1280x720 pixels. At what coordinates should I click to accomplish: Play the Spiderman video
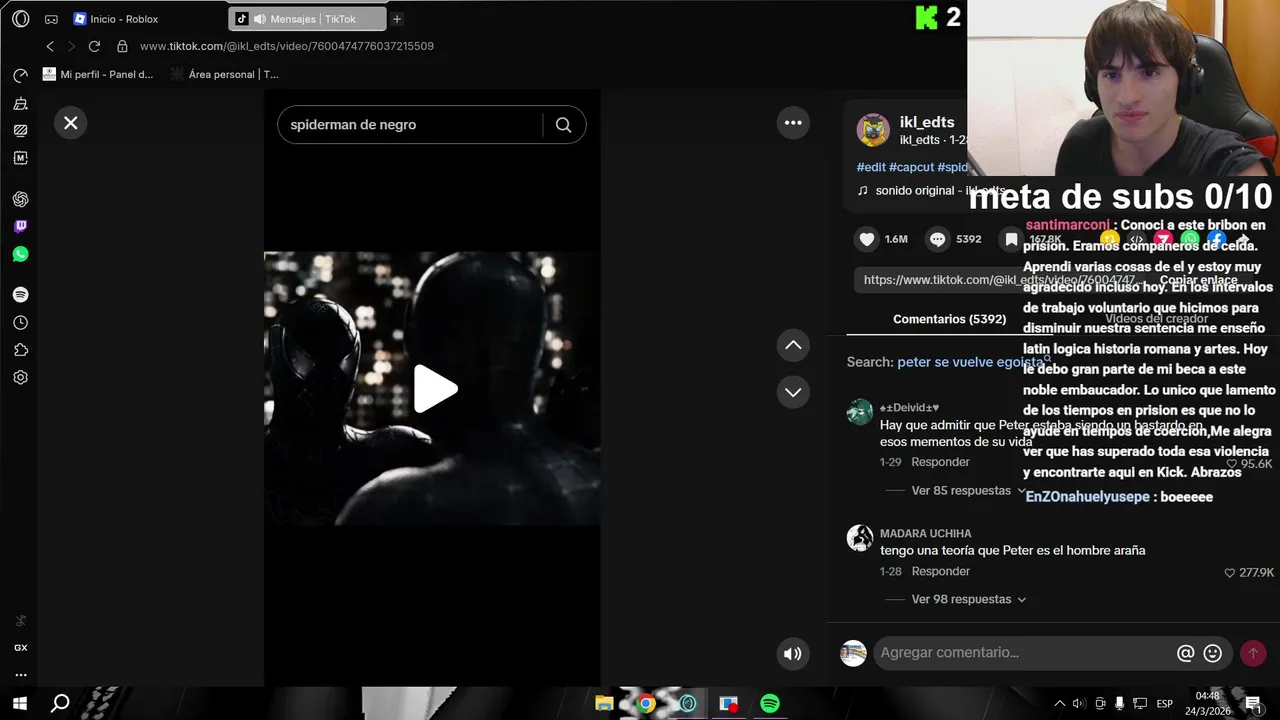click(x=435, y=389)
